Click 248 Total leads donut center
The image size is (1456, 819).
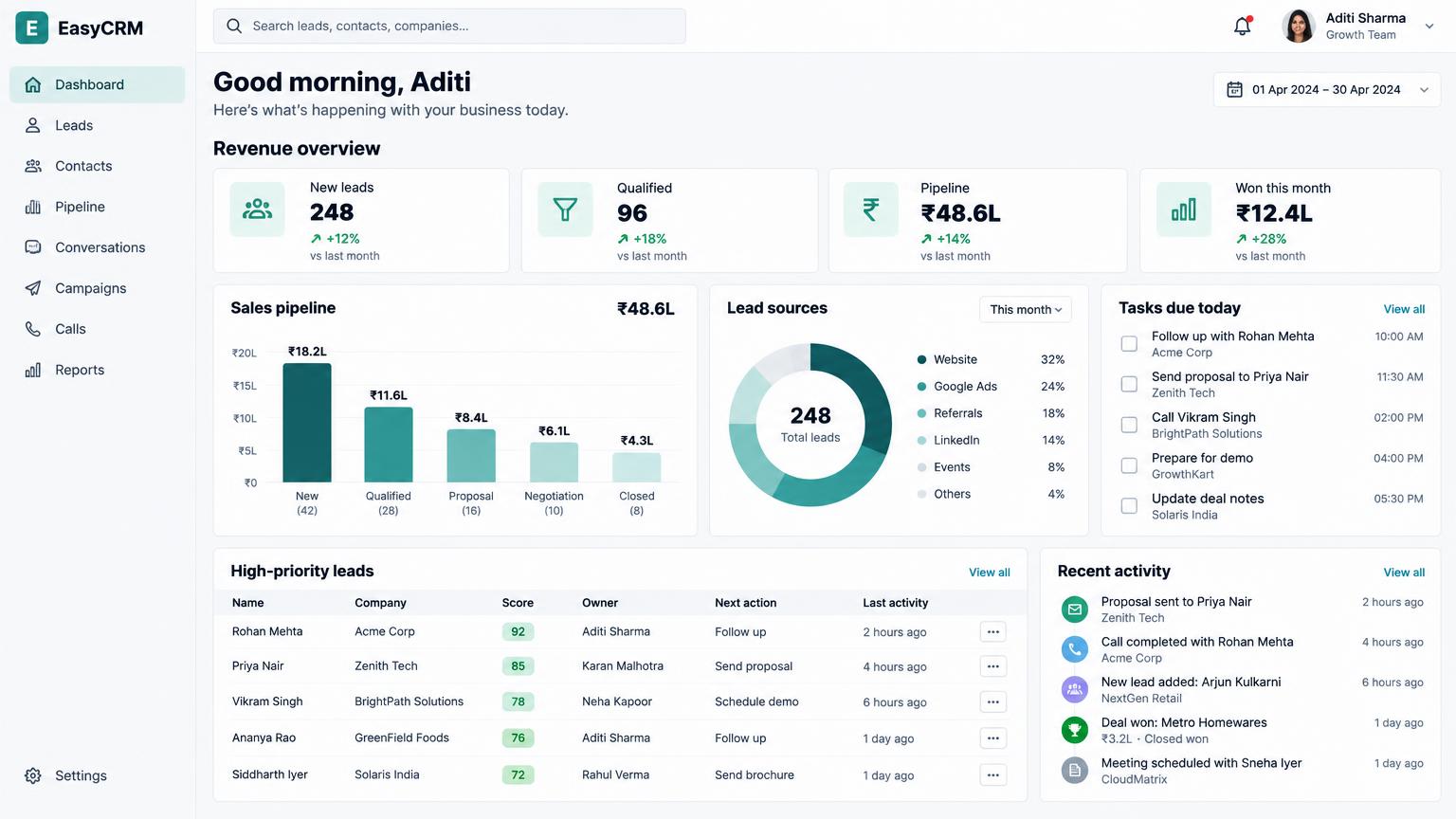pos(810,424)
